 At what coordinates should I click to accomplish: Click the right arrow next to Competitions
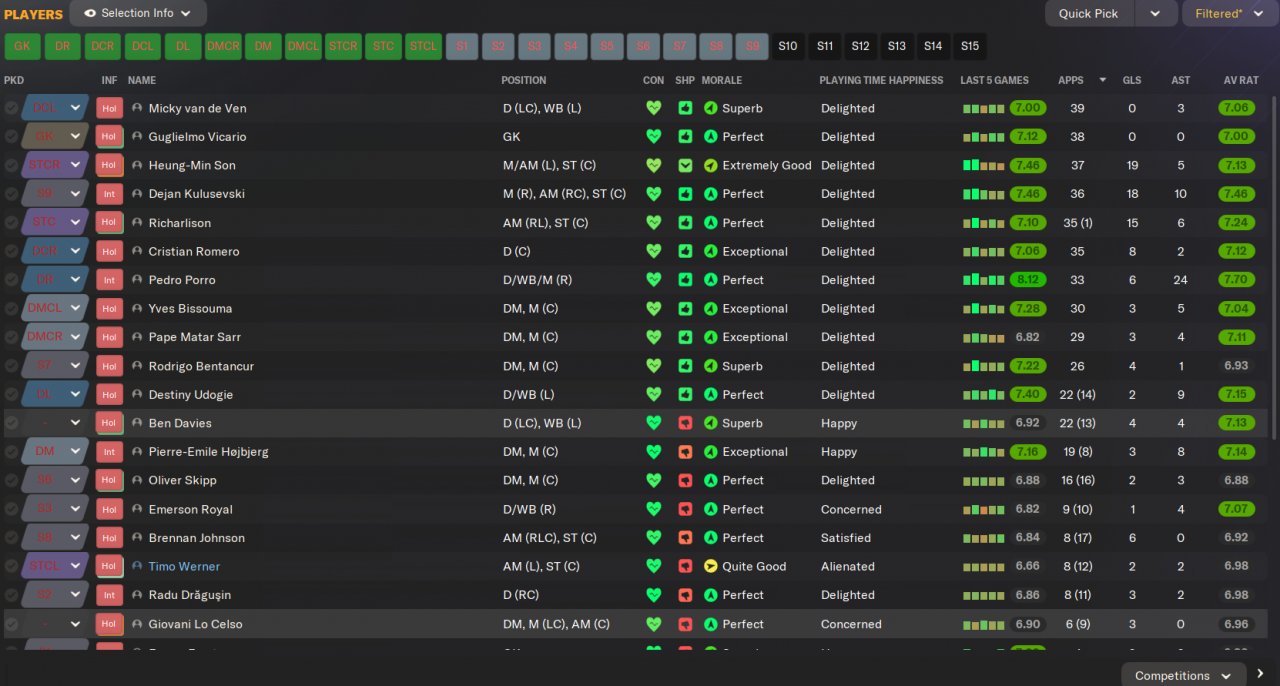1260,674
